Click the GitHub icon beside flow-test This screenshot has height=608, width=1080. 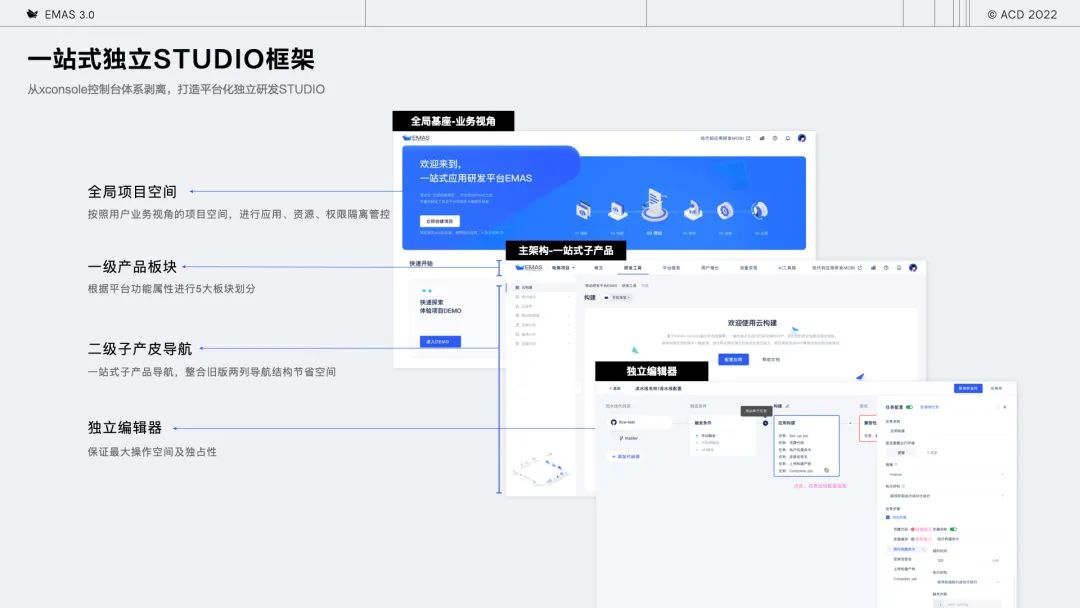[x=614, y=422]
